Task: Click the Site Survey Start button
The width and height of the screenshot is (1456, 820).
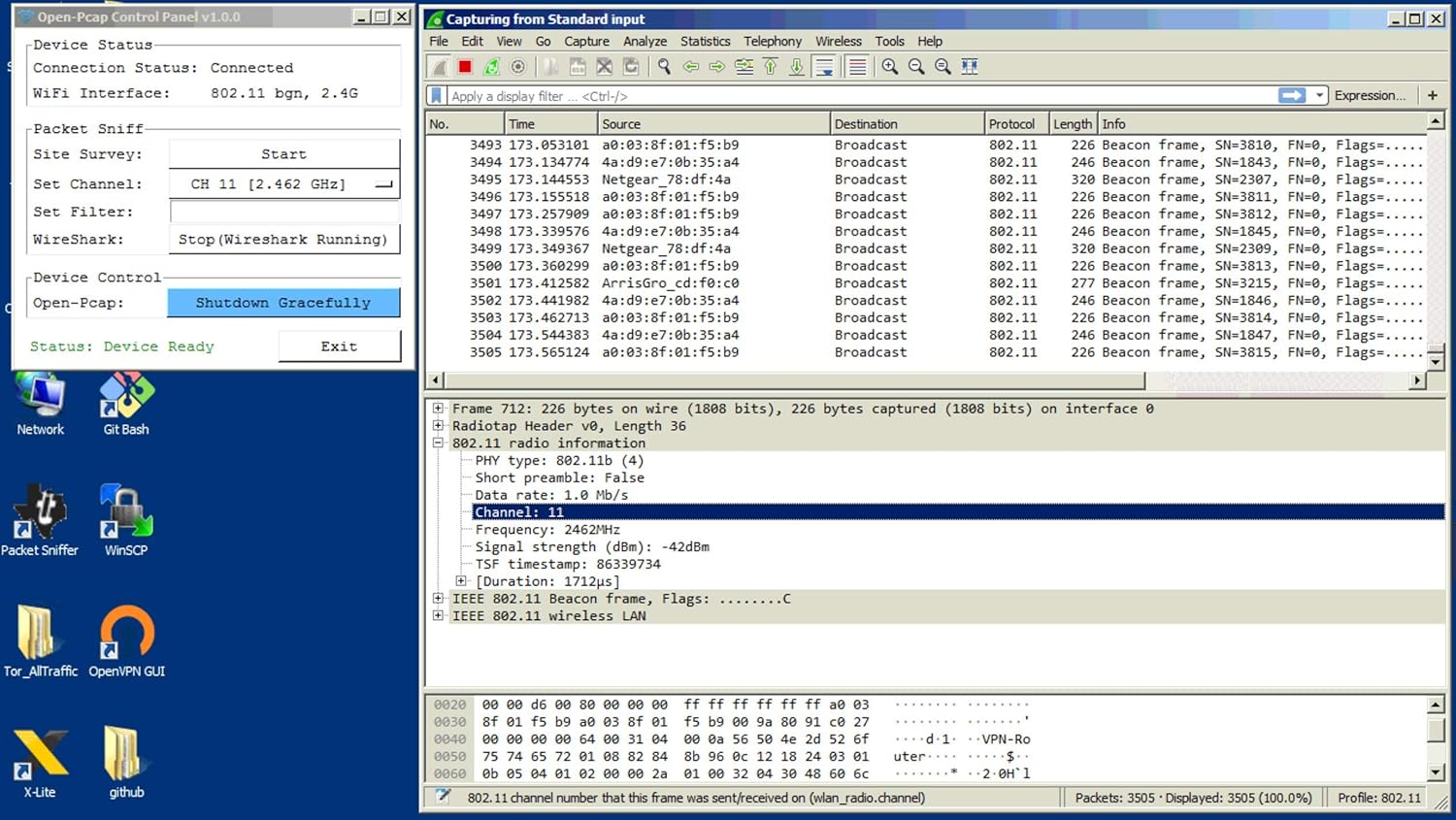Action: pos(283,154)
